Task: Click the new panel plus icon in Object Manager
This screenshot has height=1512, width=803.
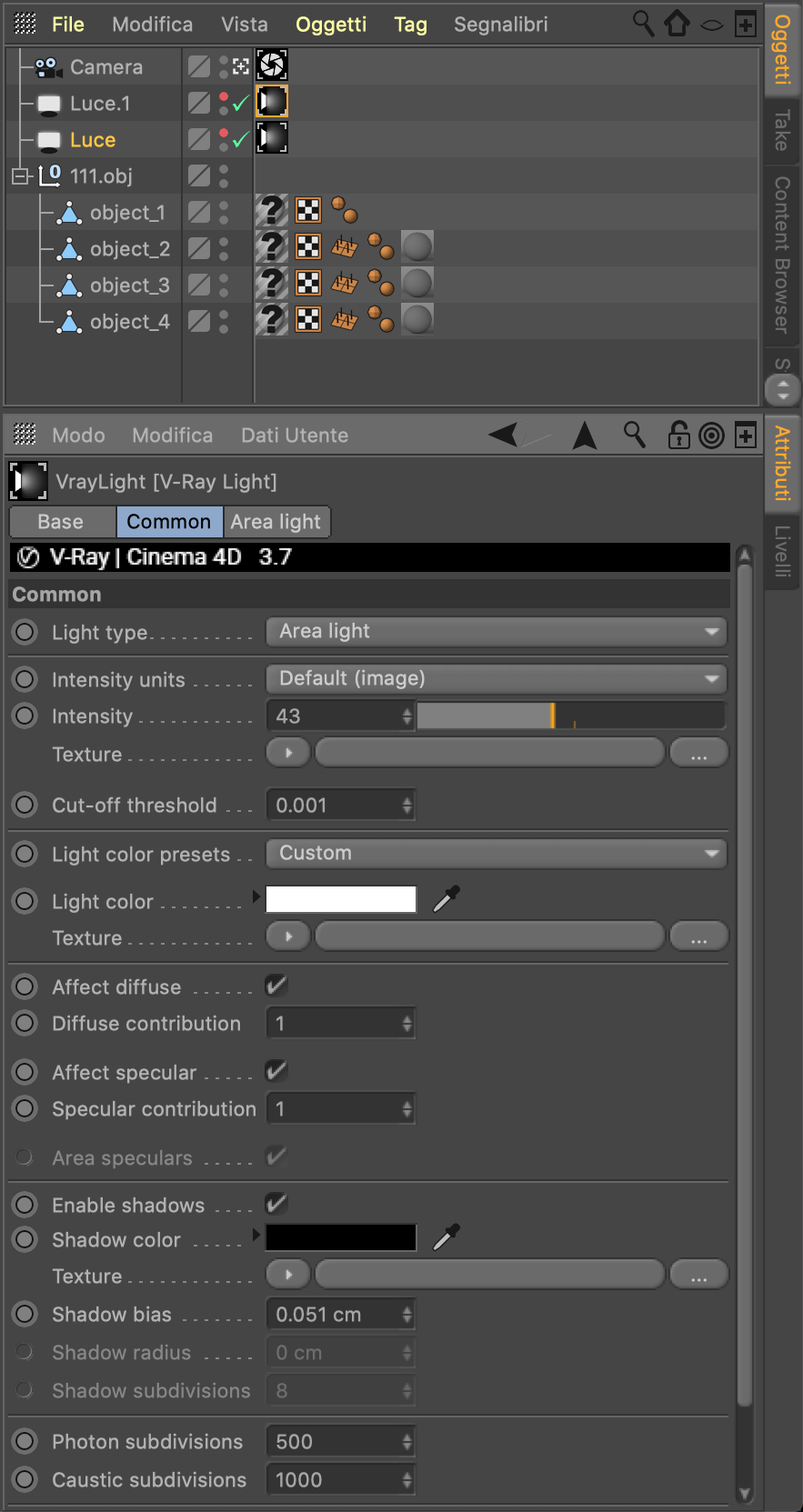Action: 746,25
